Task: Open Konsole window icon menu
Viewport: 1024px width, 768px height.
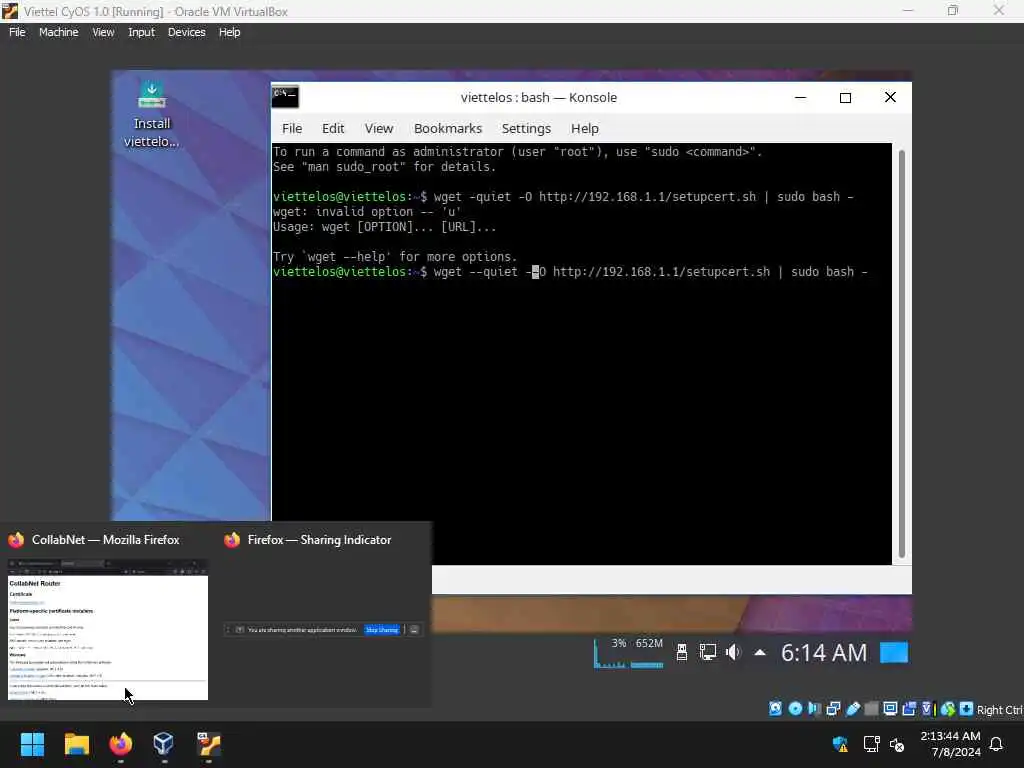Action: tap(285, 97)
